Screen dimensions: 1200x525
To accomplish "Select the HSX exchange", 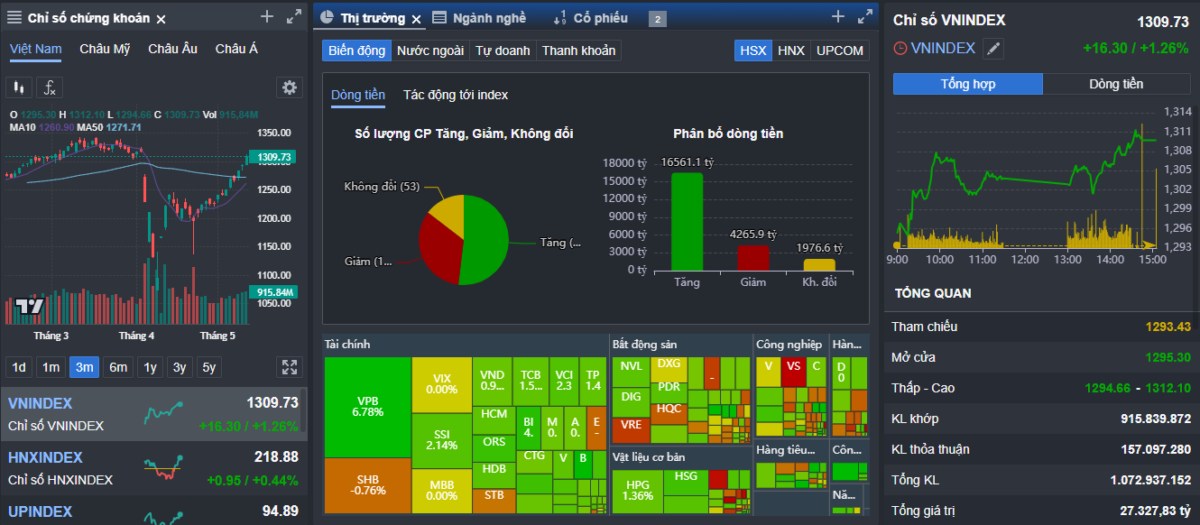I will point(752,50).
